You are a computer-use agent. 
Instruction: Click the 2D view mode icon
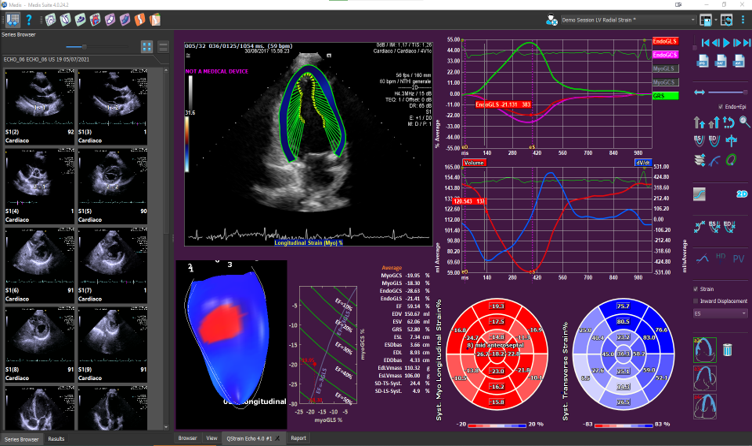(743, 193)
